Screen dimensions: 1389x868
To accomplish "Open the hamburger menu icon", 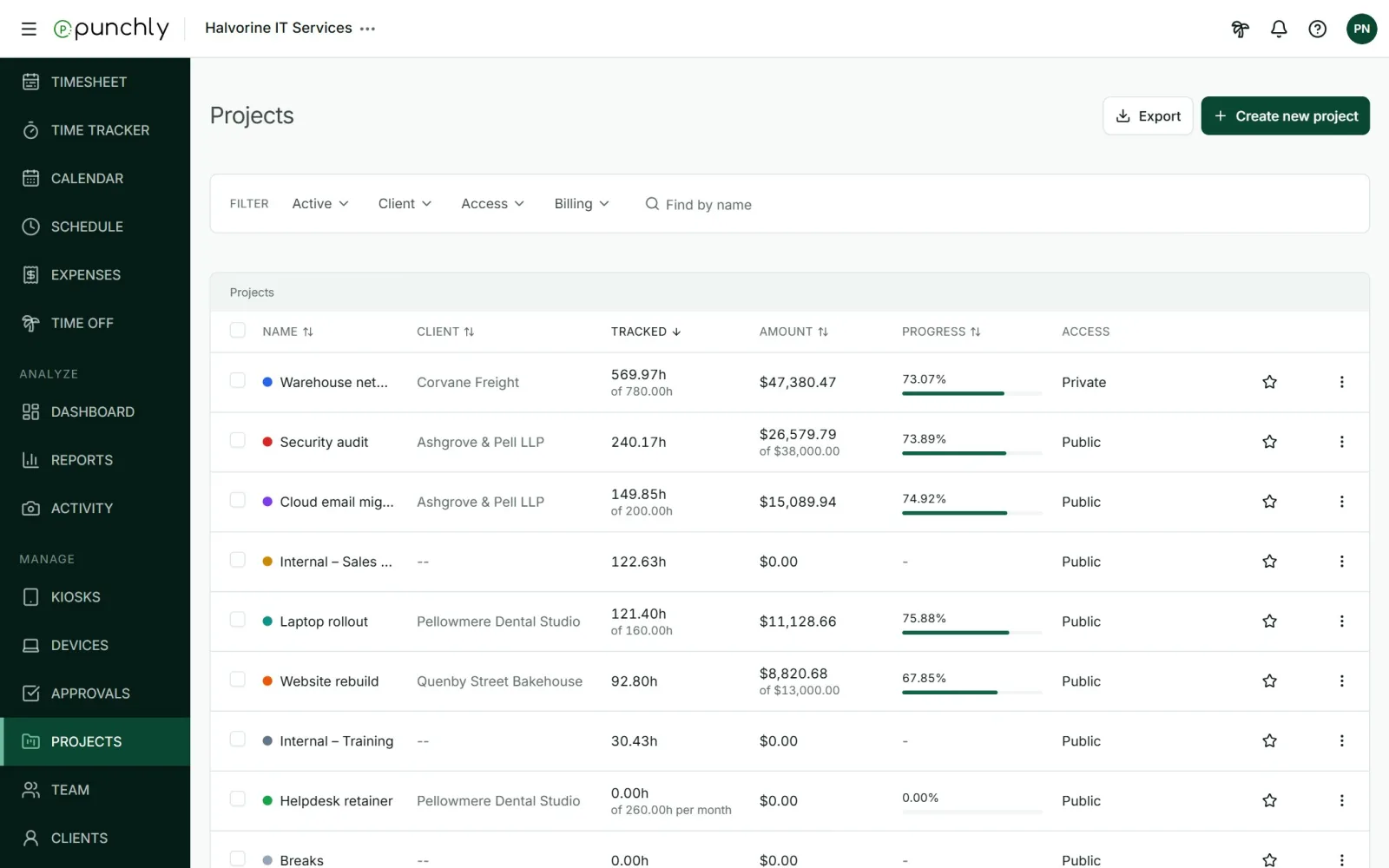I will [29, 29].
